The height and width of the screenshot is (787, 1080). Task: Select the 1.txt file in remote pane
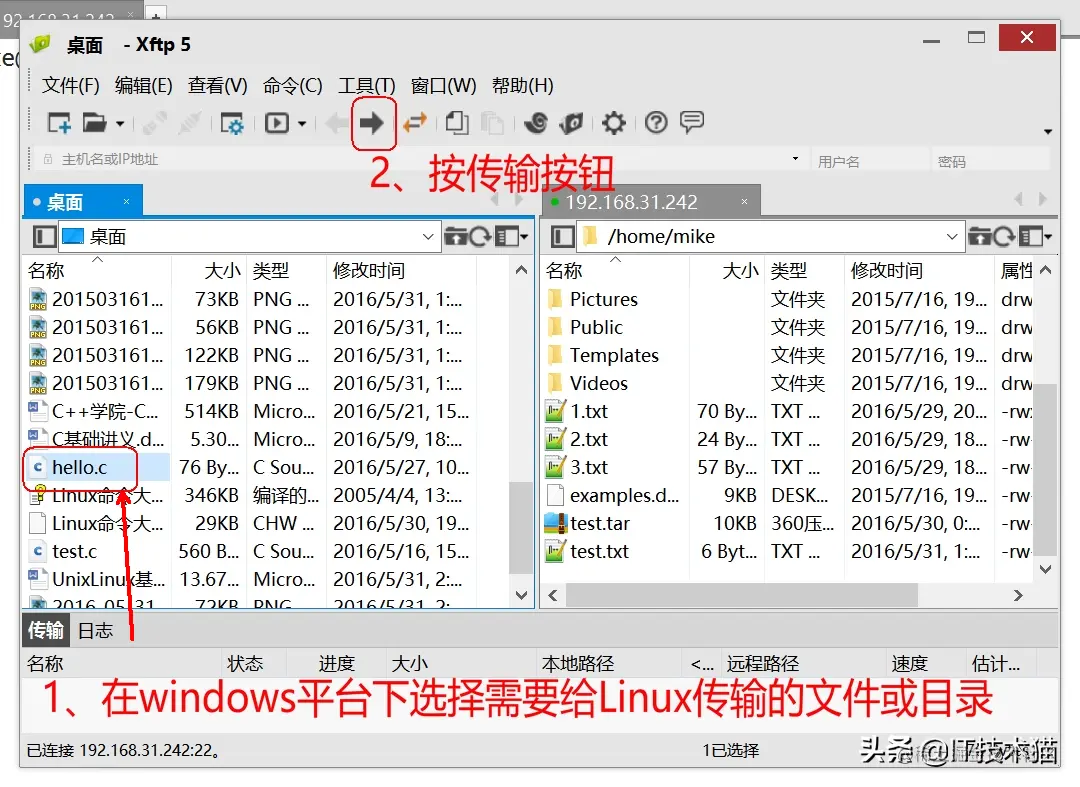coord(589,412)
